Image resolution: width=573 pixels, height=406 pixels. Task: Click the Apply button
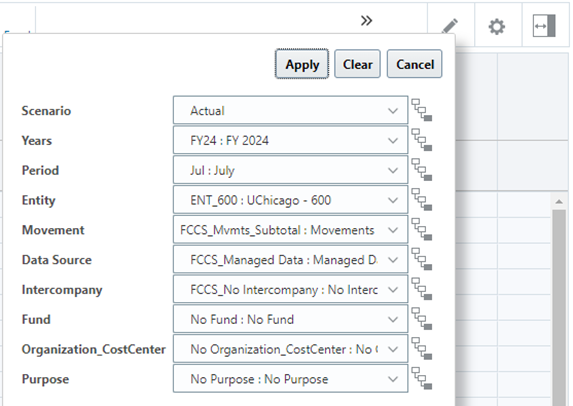(x=302, y=64)
